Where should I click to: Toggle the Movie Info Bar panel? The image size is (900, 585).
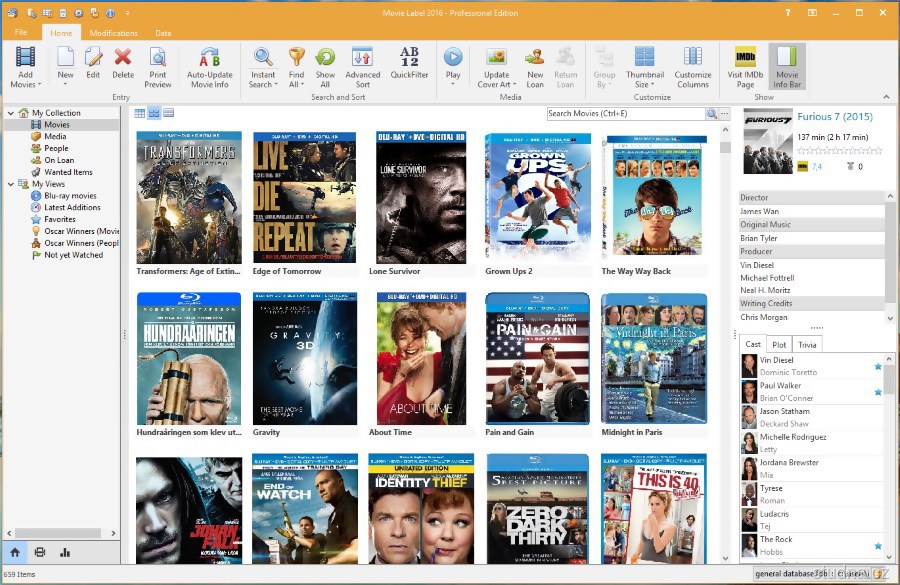pyautogui.click(x=787, y=58)
